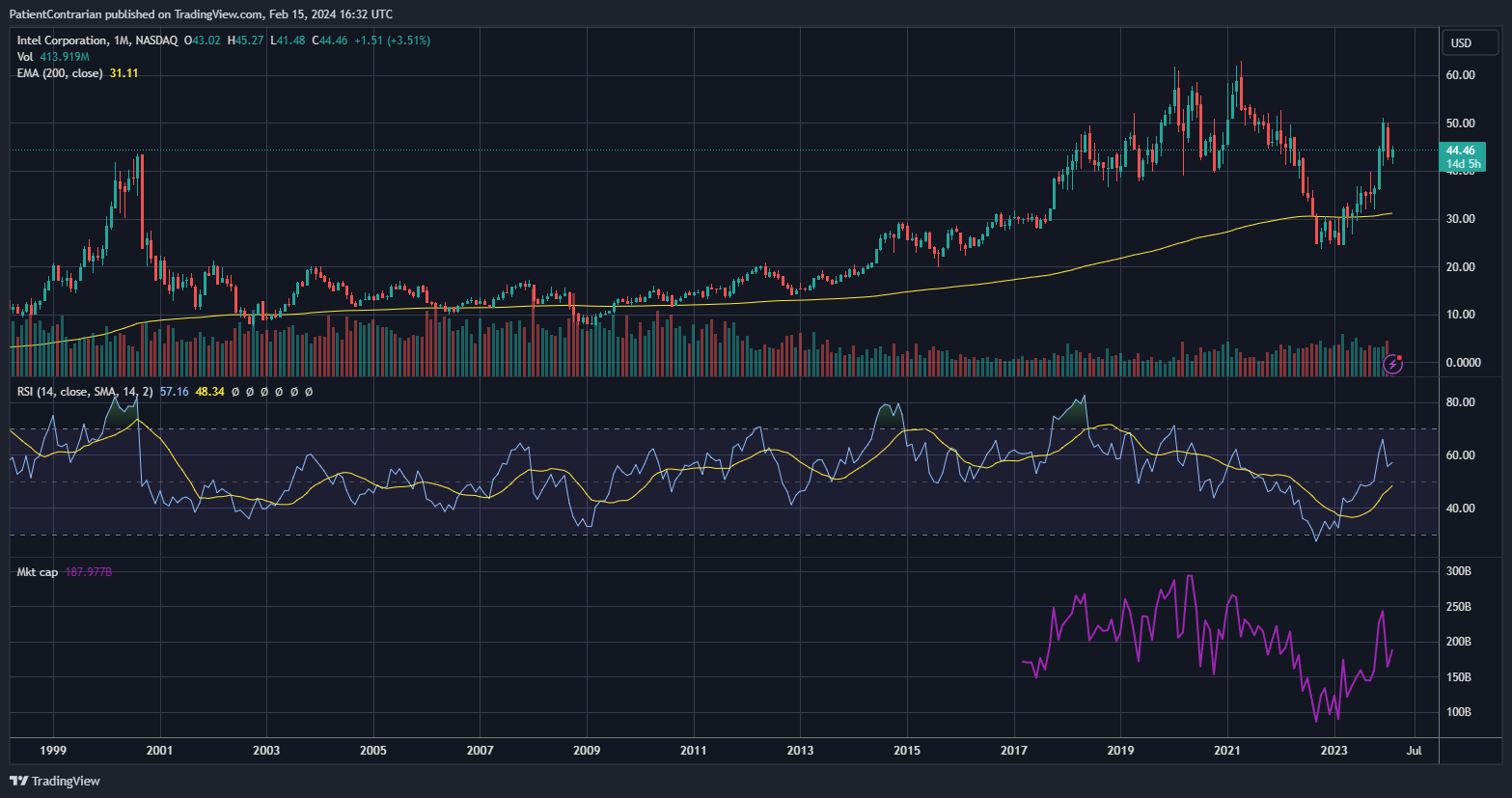Click the 2017 time axis label
Image resolution: width=1512 pixels, height=798 pixels.
pyautogui.click(x=1014, y=751)
